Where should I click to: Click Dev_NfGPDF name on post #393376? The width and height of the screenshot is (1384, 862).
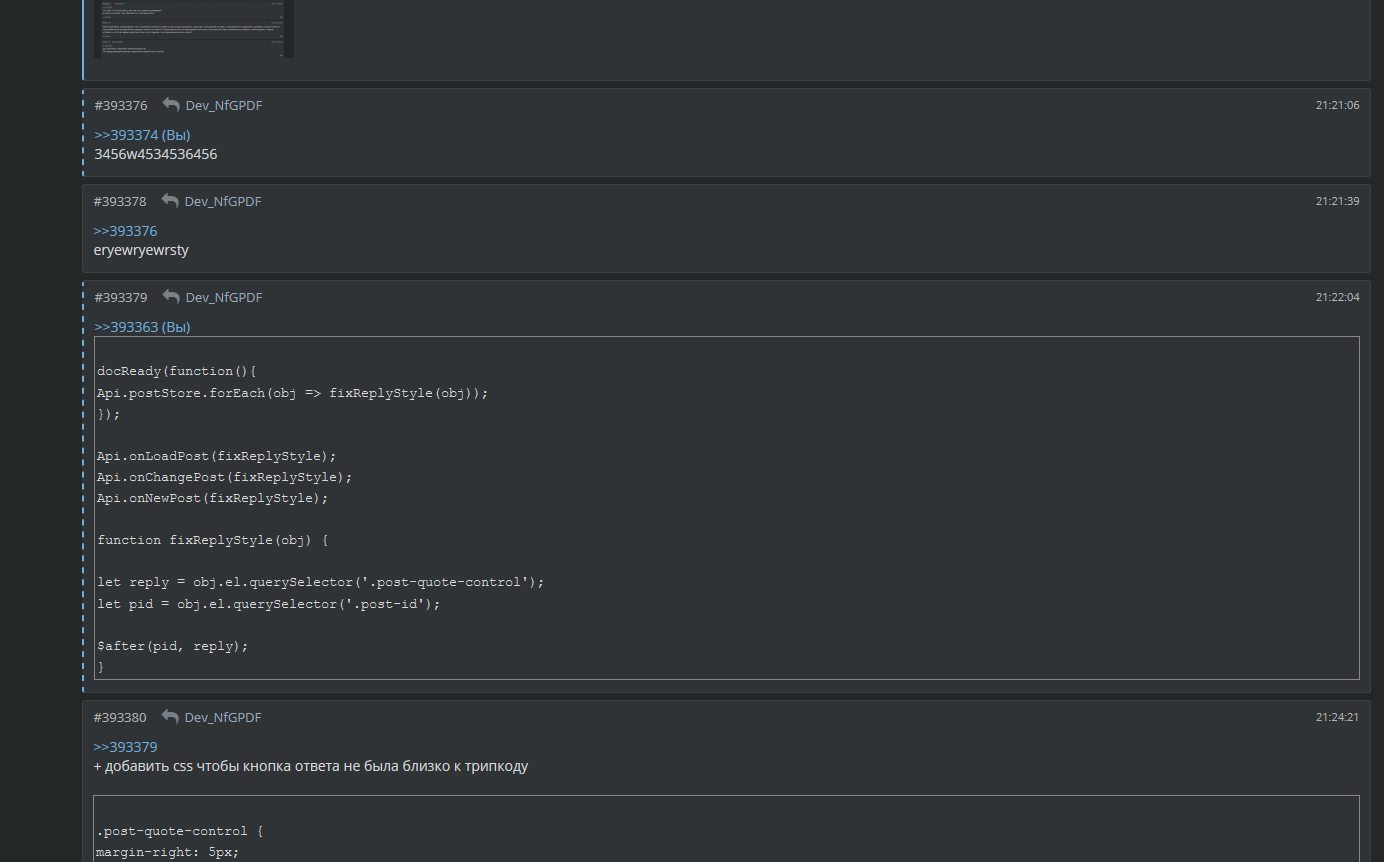[224, 105]
